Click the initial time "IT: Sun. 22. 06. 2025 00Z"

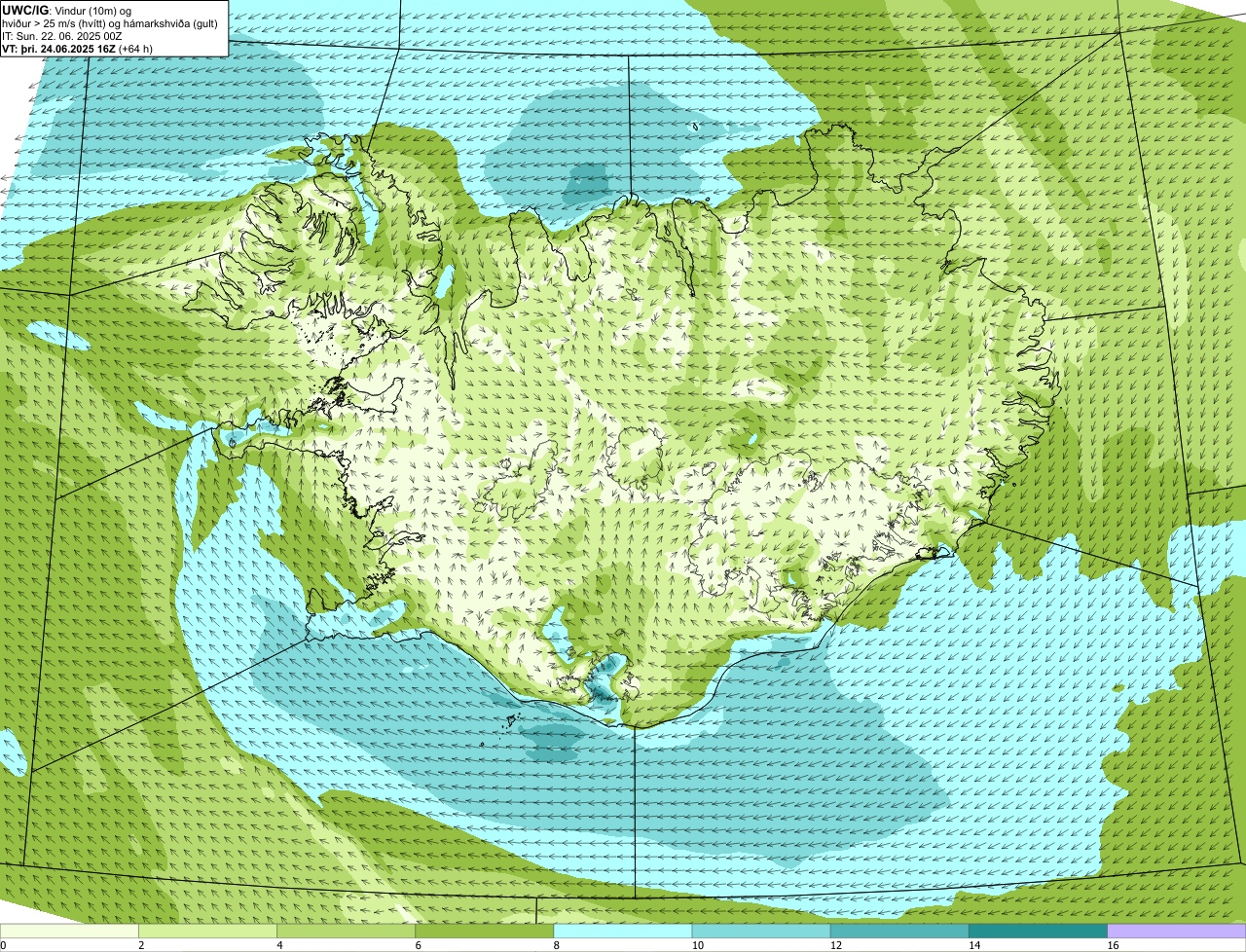[x=62, y=36]
